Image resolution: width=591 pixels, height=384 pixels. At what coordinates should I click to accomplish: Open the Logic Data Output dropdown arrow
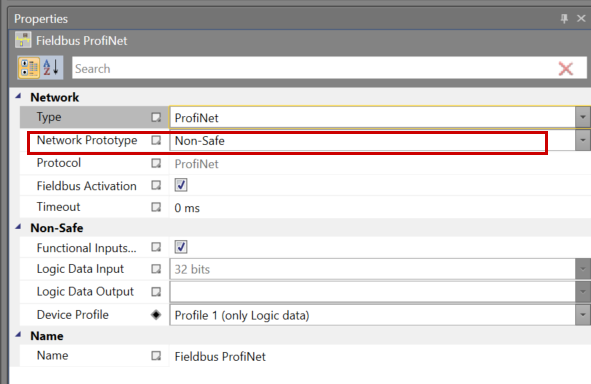(583, 292)
